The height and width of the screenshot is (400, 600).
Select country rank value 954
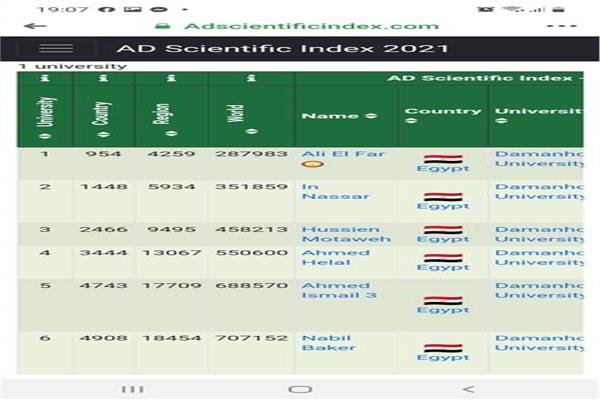104,154
